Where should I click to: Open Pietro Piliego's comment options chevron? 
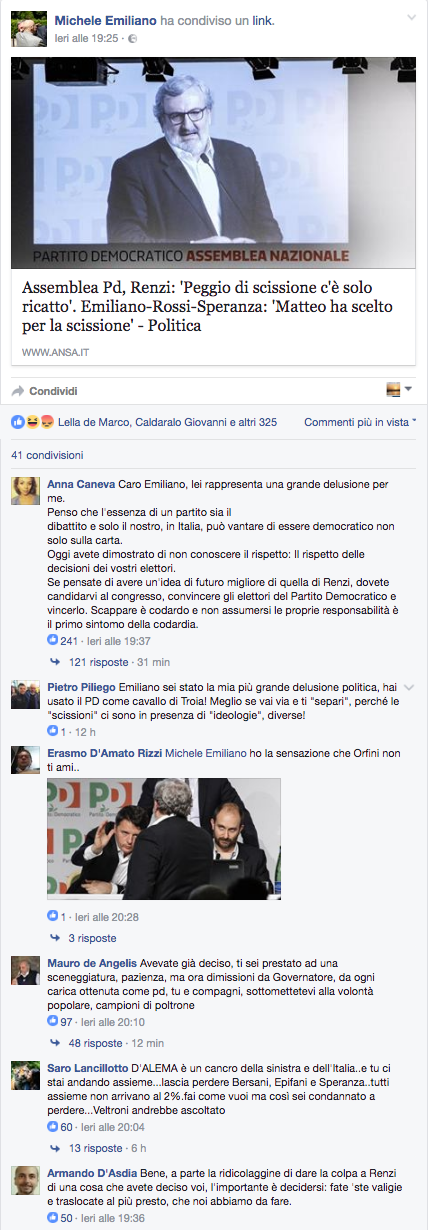409,688
